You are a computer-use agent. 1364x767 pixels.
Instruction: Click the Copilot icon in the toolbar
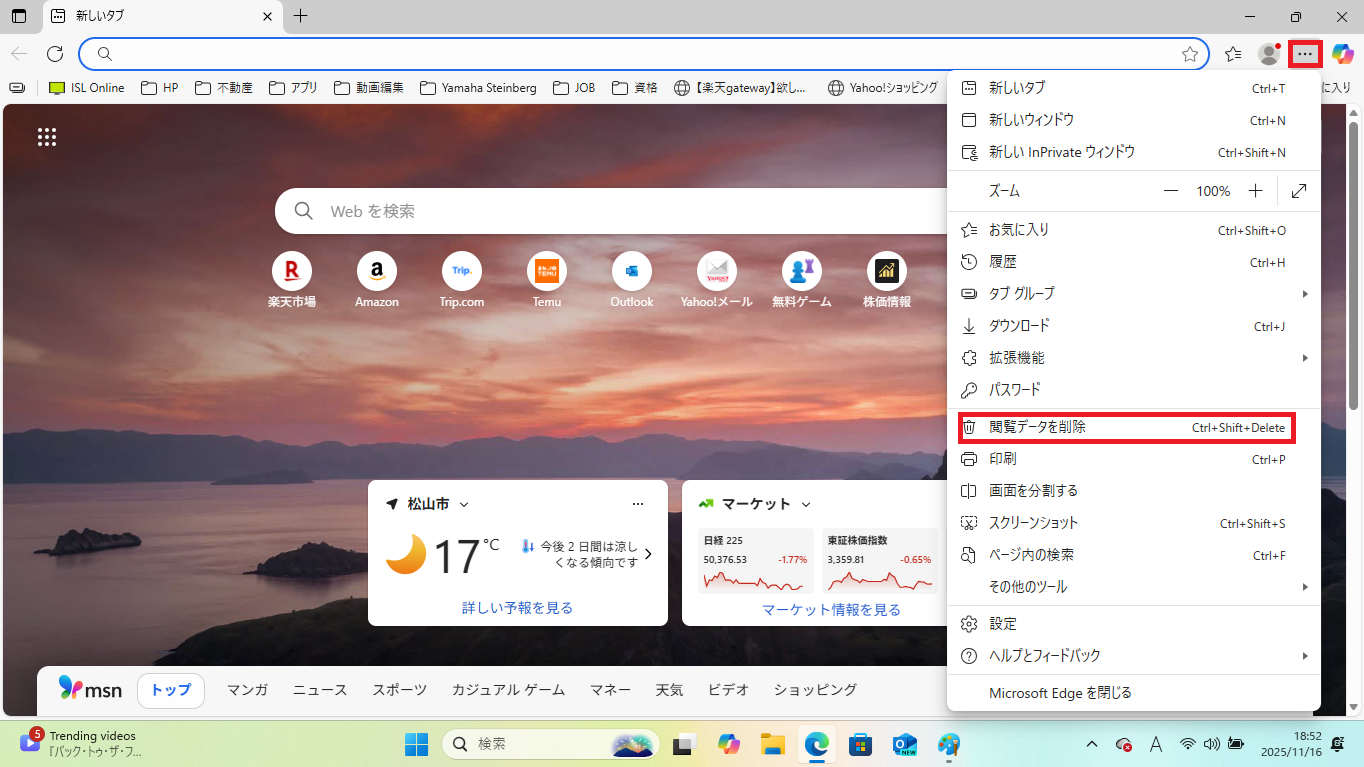[1342, 54]
